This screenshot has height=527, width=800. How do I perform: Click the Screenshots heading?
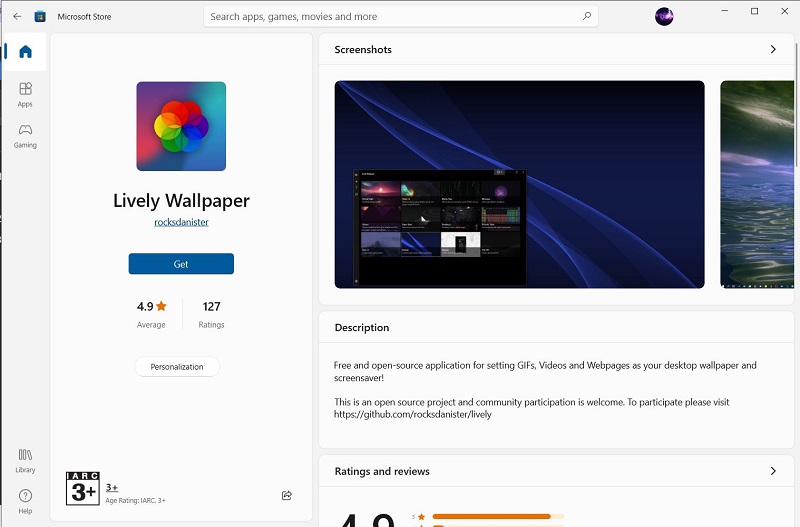[x=363, y=49]
